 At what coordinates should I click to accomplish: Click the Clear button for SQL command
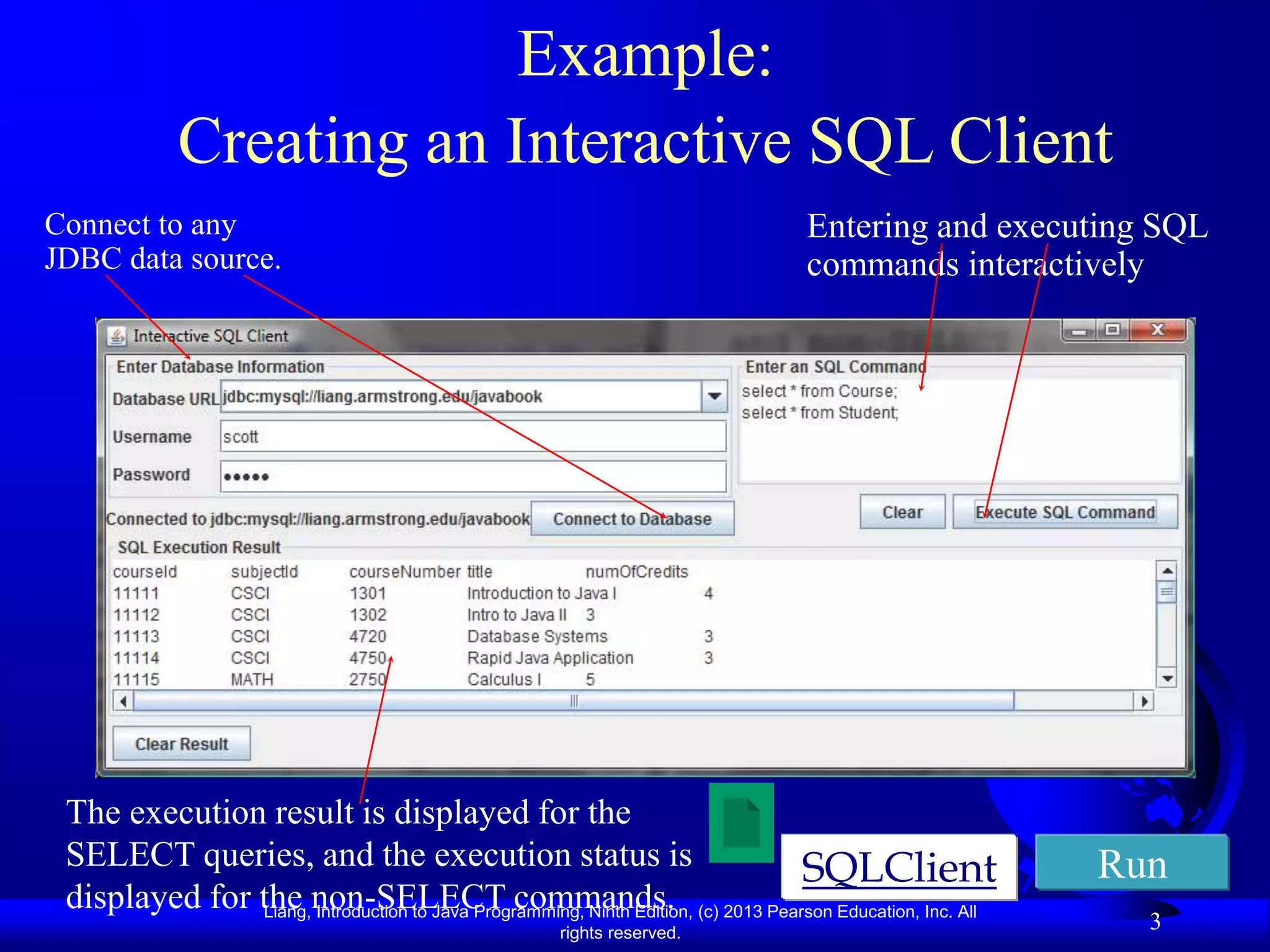coord(902,512)
